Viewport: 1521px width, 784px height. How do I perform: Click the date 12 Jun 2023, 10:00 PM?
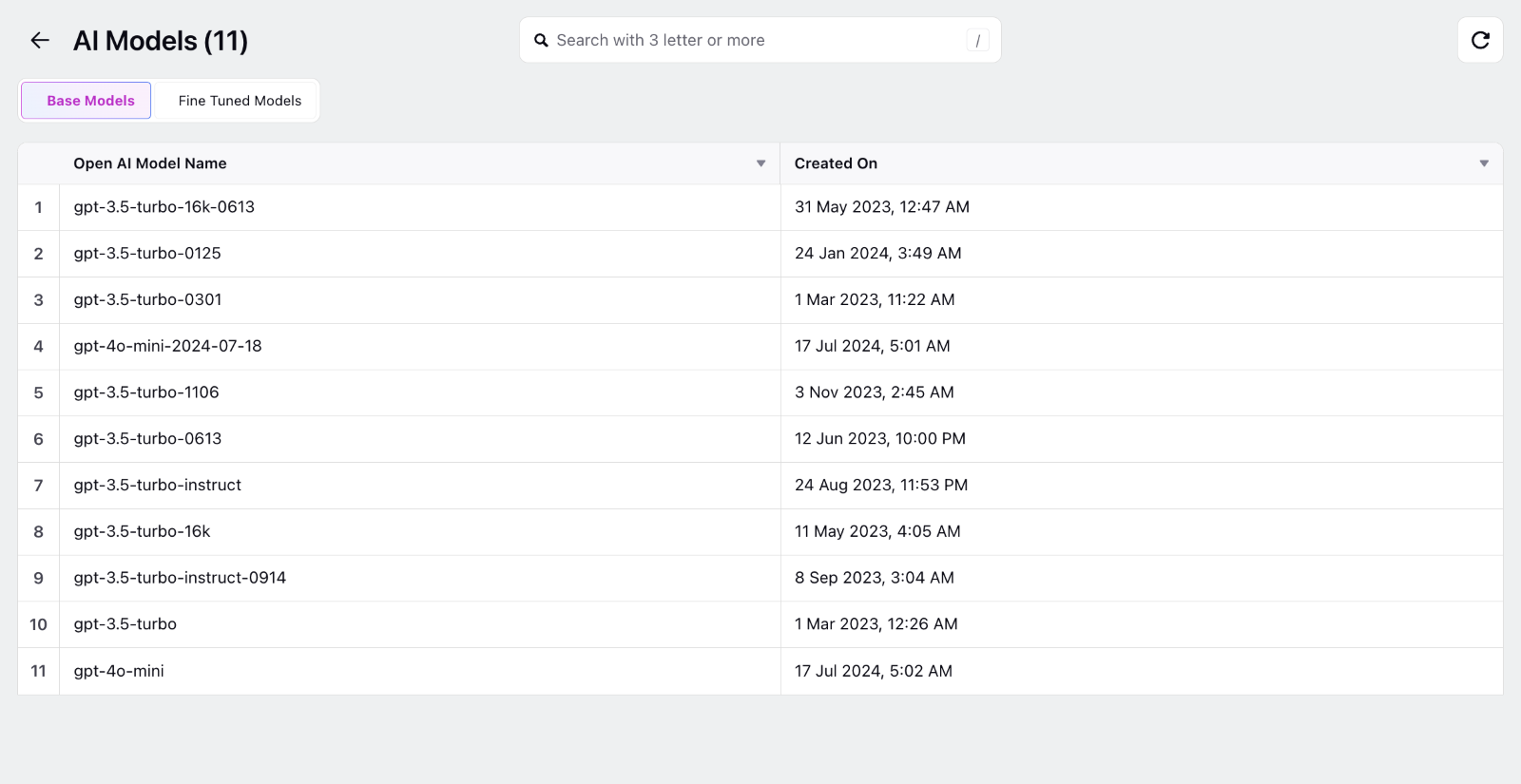point(880,439)
